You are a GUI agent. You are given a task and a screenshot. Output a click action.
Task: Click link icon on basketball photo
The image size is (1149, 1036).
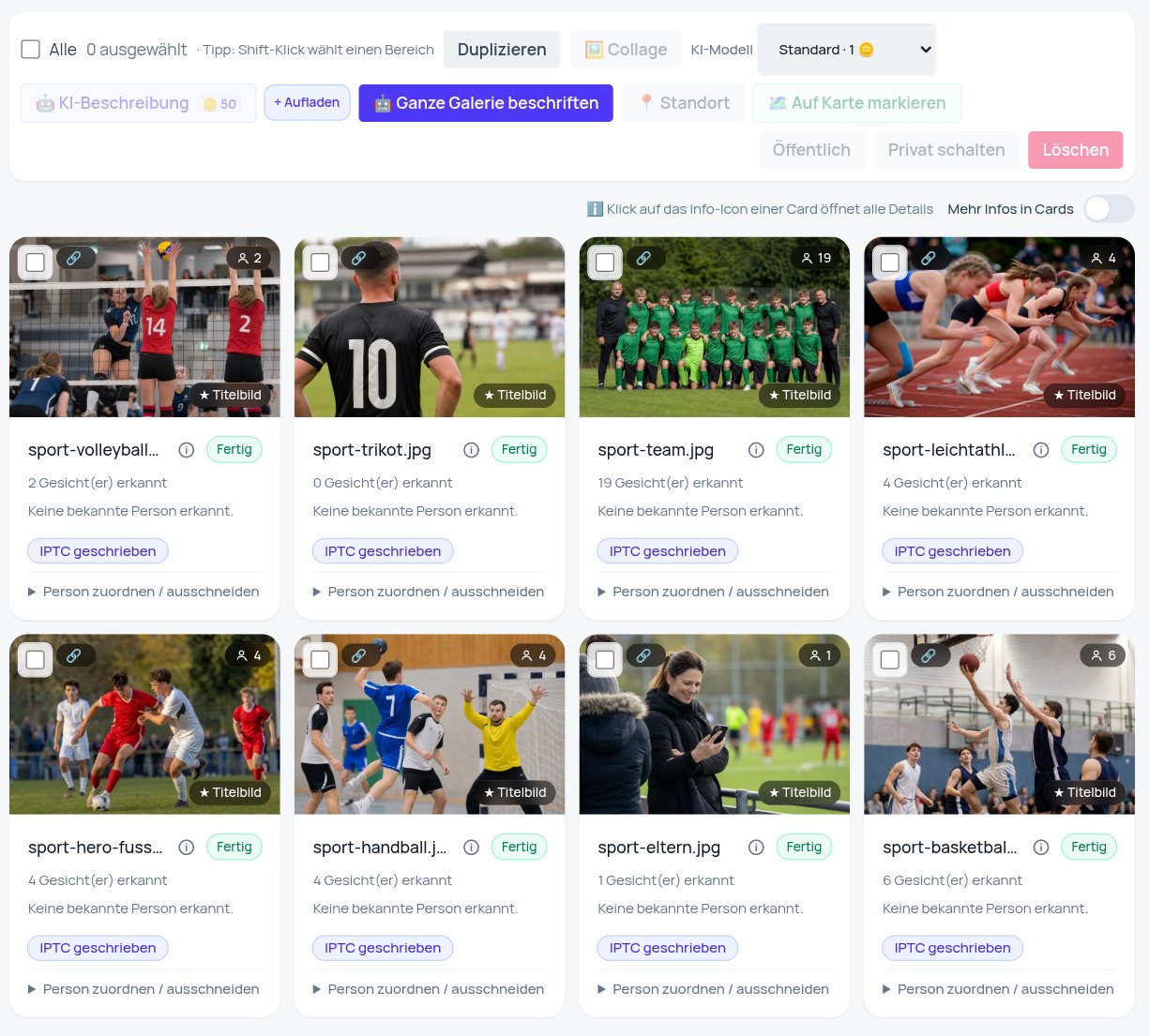point(930,655)
